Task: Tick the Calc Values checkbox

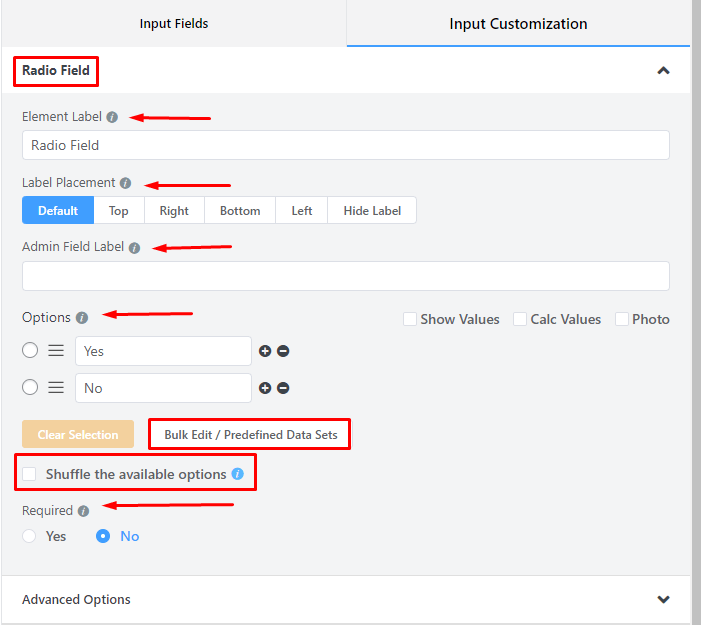Action: (520, 319)
